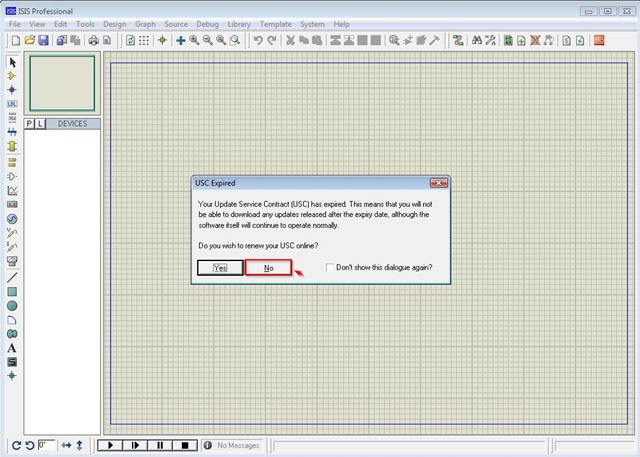Open the Help menu
Image resolution: width=640 pixels, height=457 pixels.
[341, 24]
